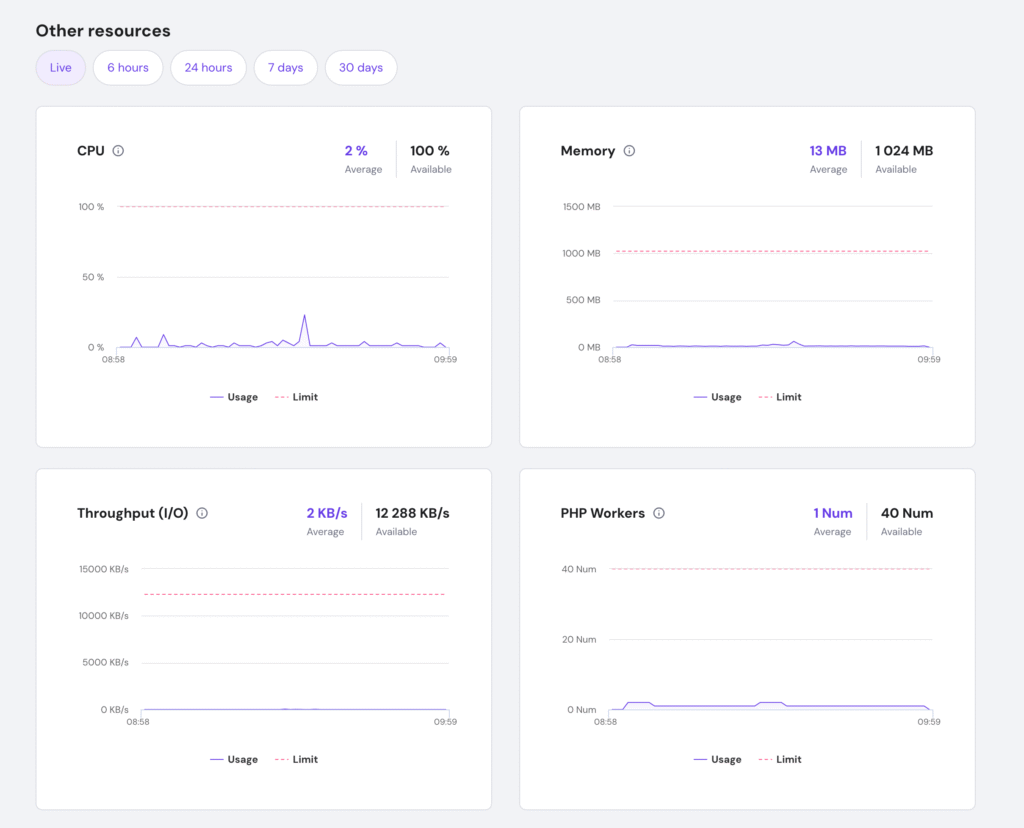
Task: Select the 7 days range
Action: click(x=285, y=68)
